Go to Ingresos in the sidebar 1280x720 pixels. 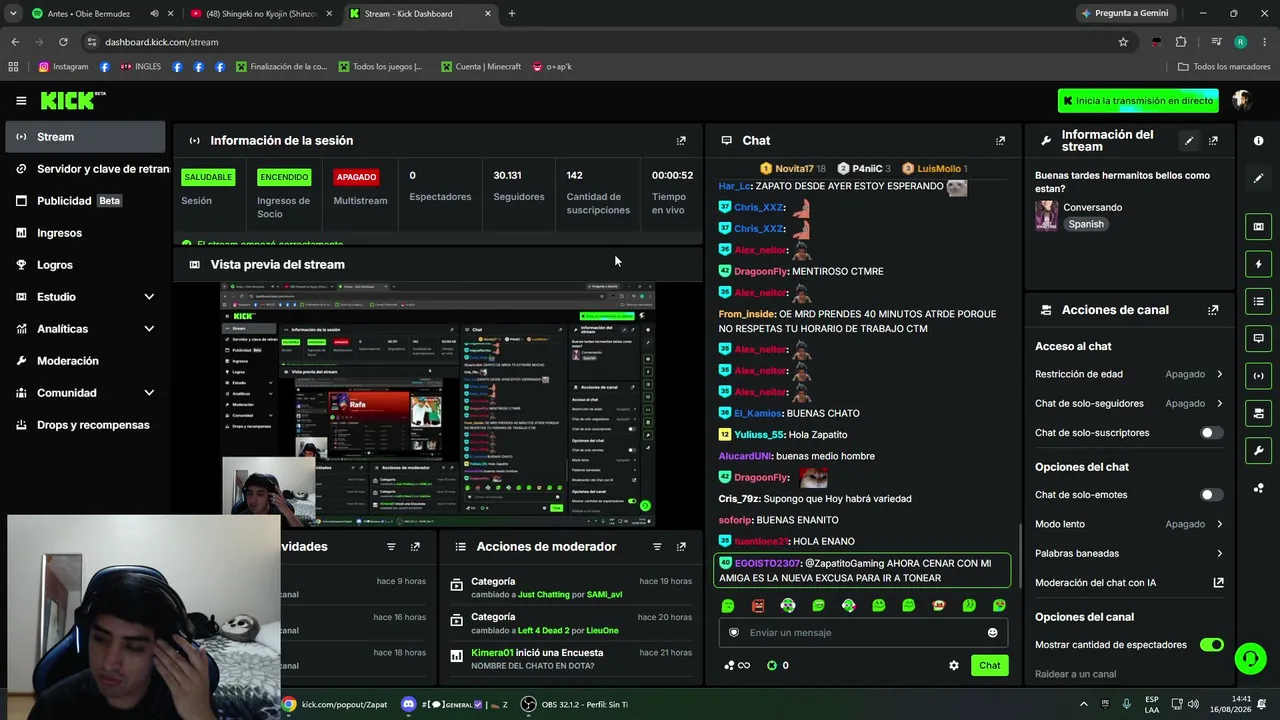point(85,233)
